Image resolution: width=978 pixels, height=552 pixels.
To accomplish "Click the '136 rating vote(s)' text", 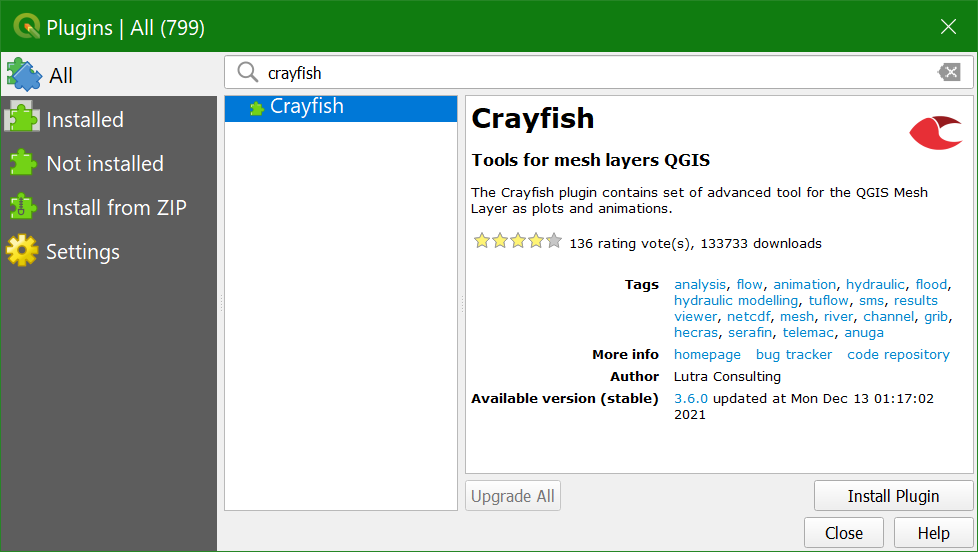I will click(x=629, y=243).
